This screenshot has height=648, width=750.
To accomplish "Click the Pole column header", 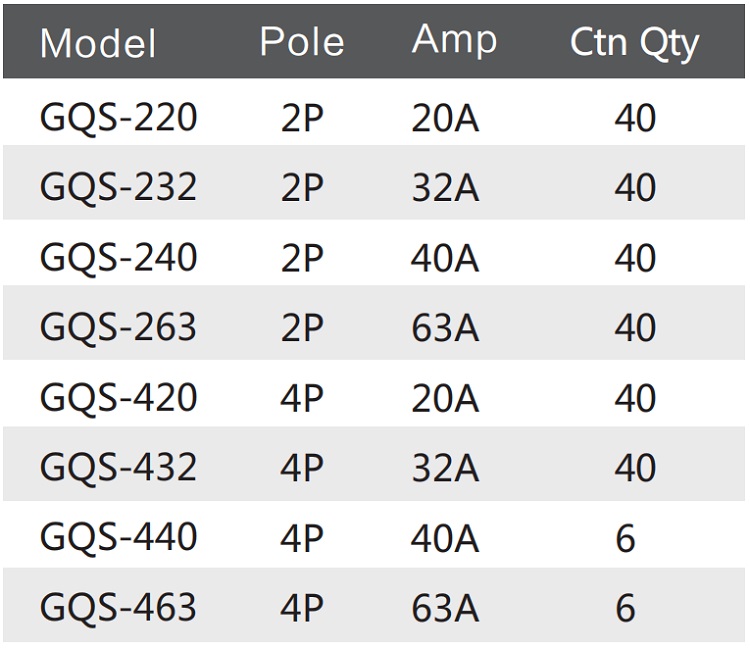I will point(301,42).
